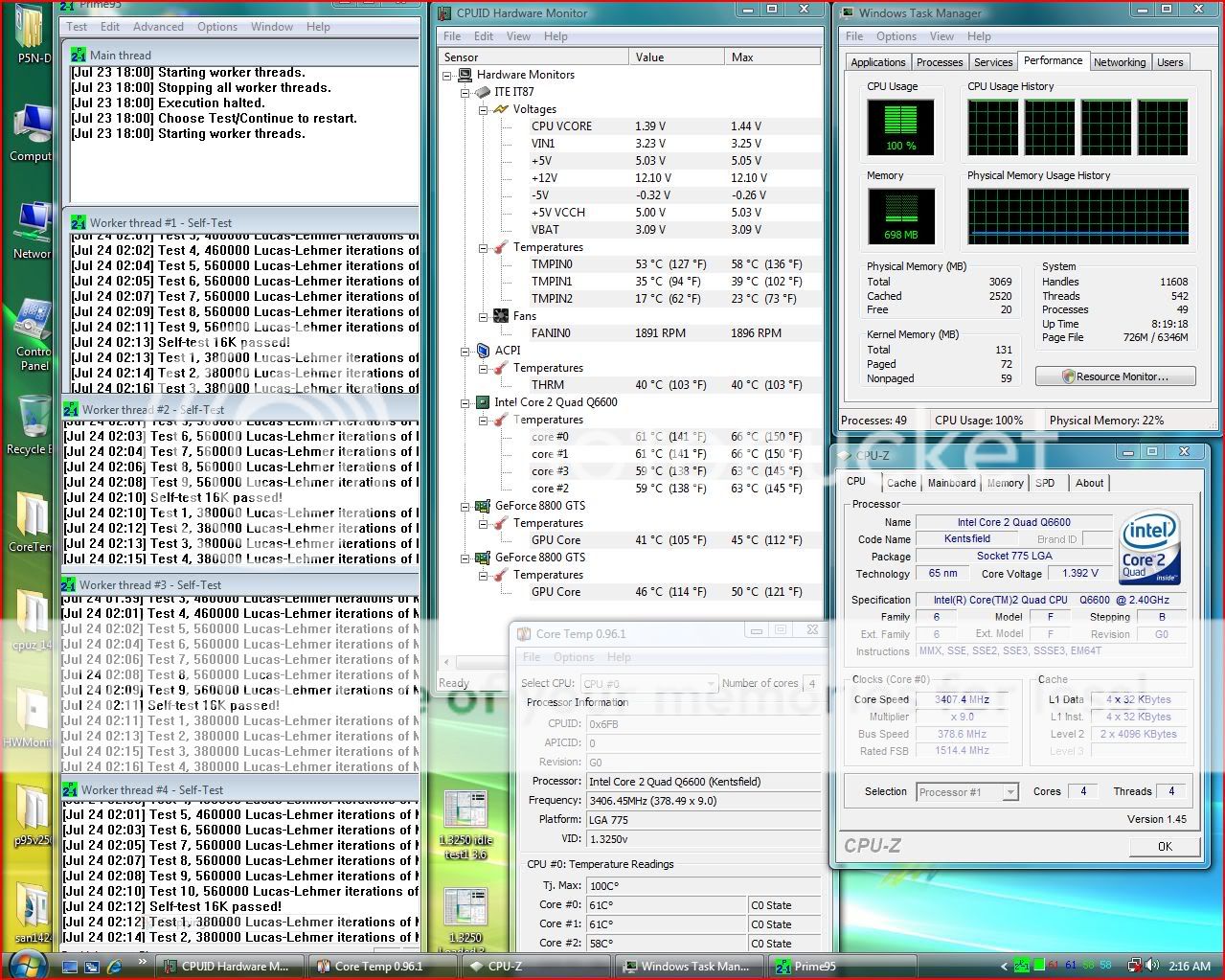
Task: Expand hidden quick launch items chevron
Action: point(142,962)
